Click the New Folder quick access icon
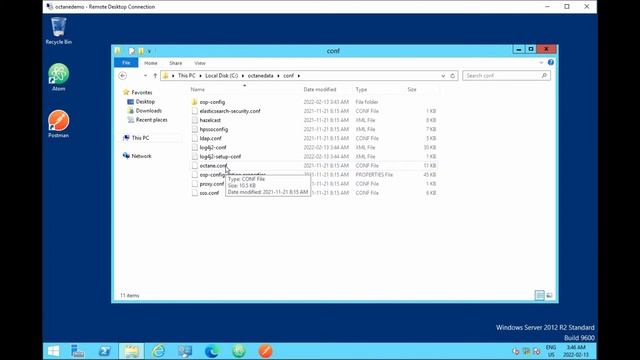Viewport: 640px width, 360px height. pos(141,51)
